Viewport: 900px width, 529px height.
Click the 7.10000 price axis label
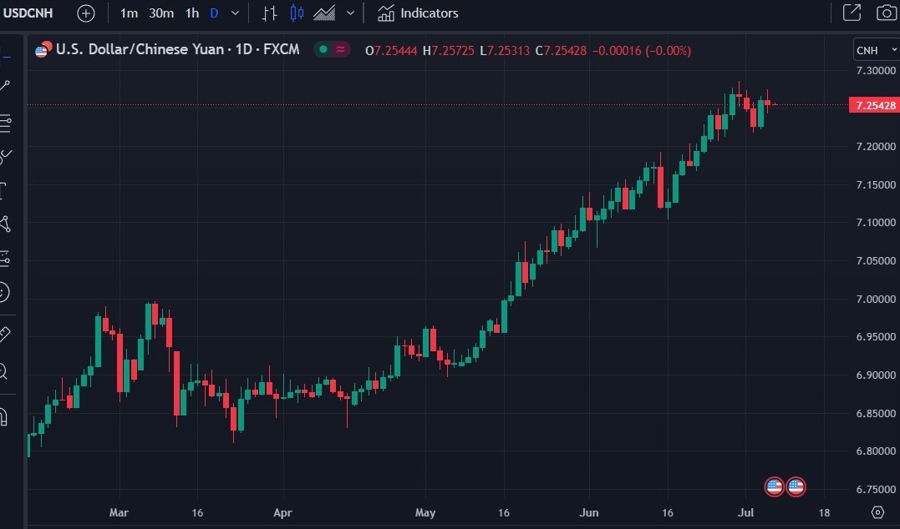875,222
